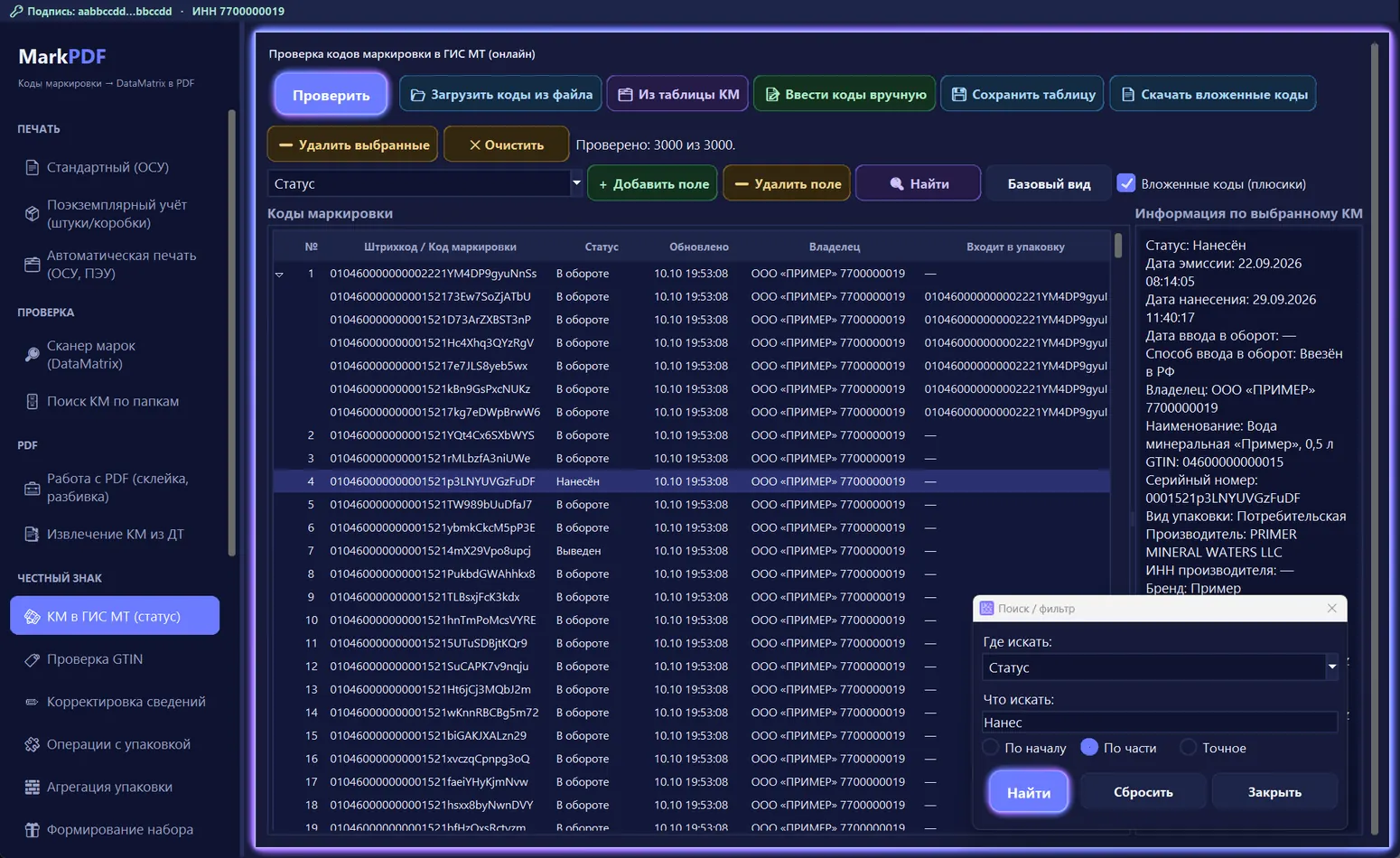Click the Формирование набора gift icon
This screenshot has width=1400, height=858.
pyautogui.click(x=32, y=829)
